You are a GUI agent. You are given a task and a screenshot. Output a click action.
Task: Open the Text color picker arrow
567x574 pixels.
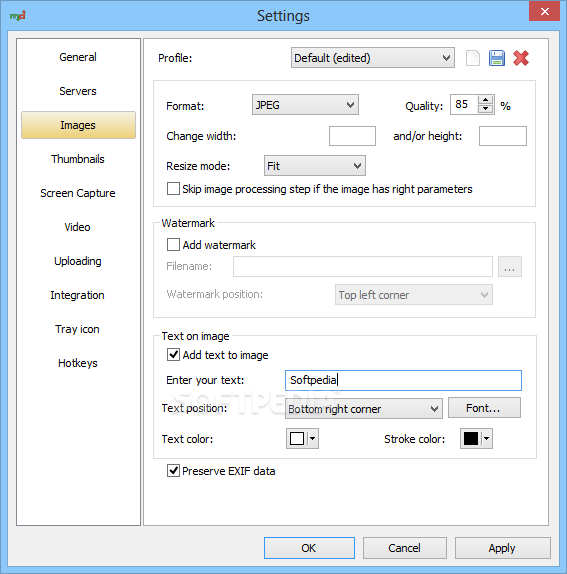[312, 438]
